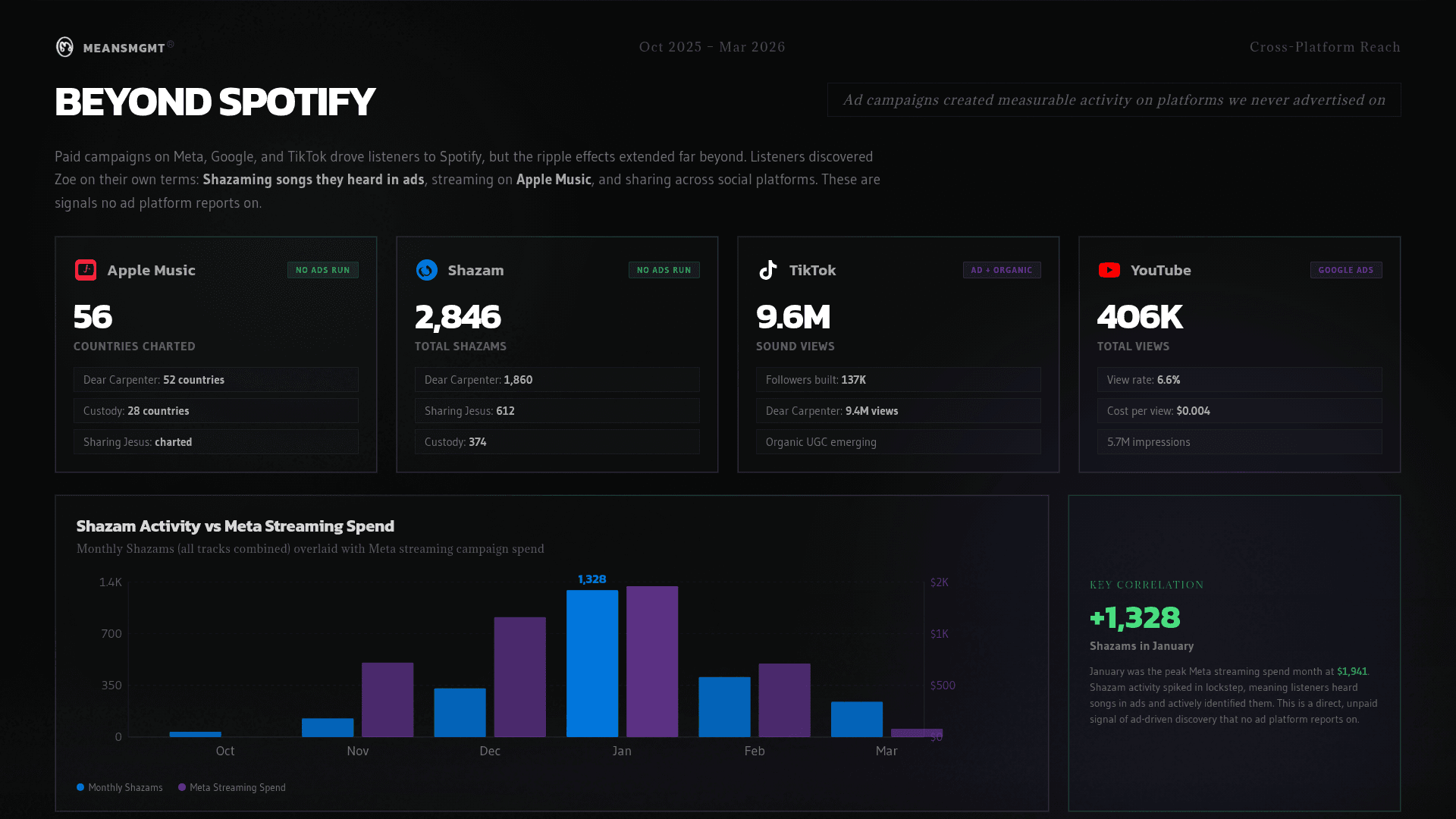
Task: Click the Apple Music app icon
Action: [x=86, y=270]
